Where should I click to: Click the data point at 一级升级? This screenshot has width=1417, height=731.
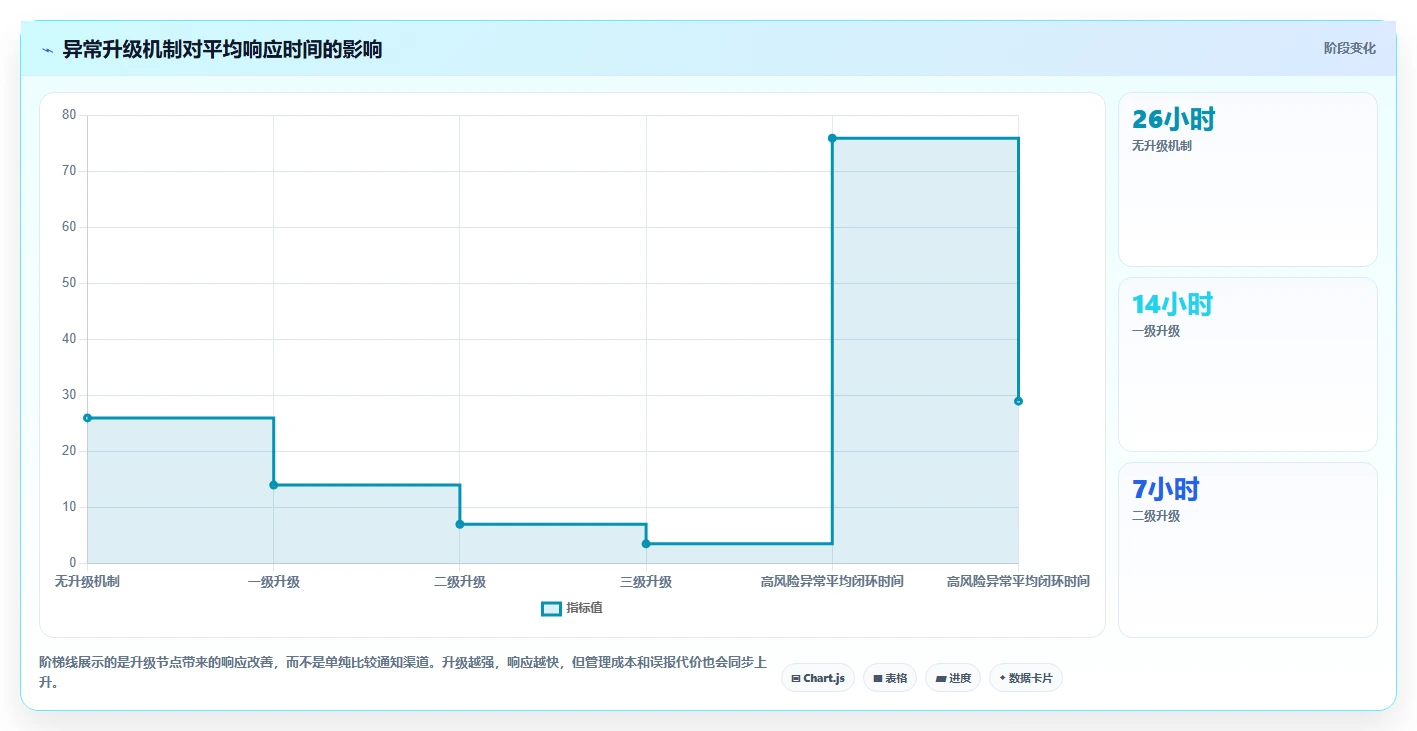tap(273, 485)
